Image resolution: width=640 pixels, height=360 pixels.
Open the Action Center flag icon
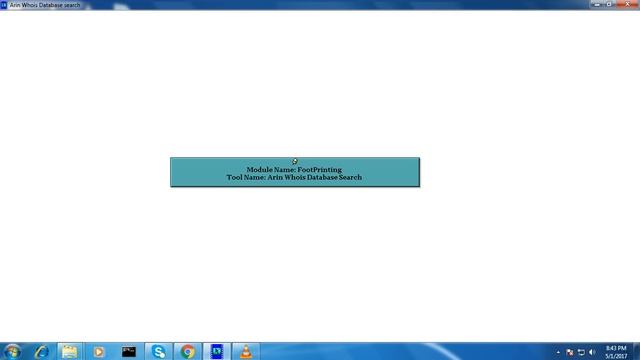570,352
